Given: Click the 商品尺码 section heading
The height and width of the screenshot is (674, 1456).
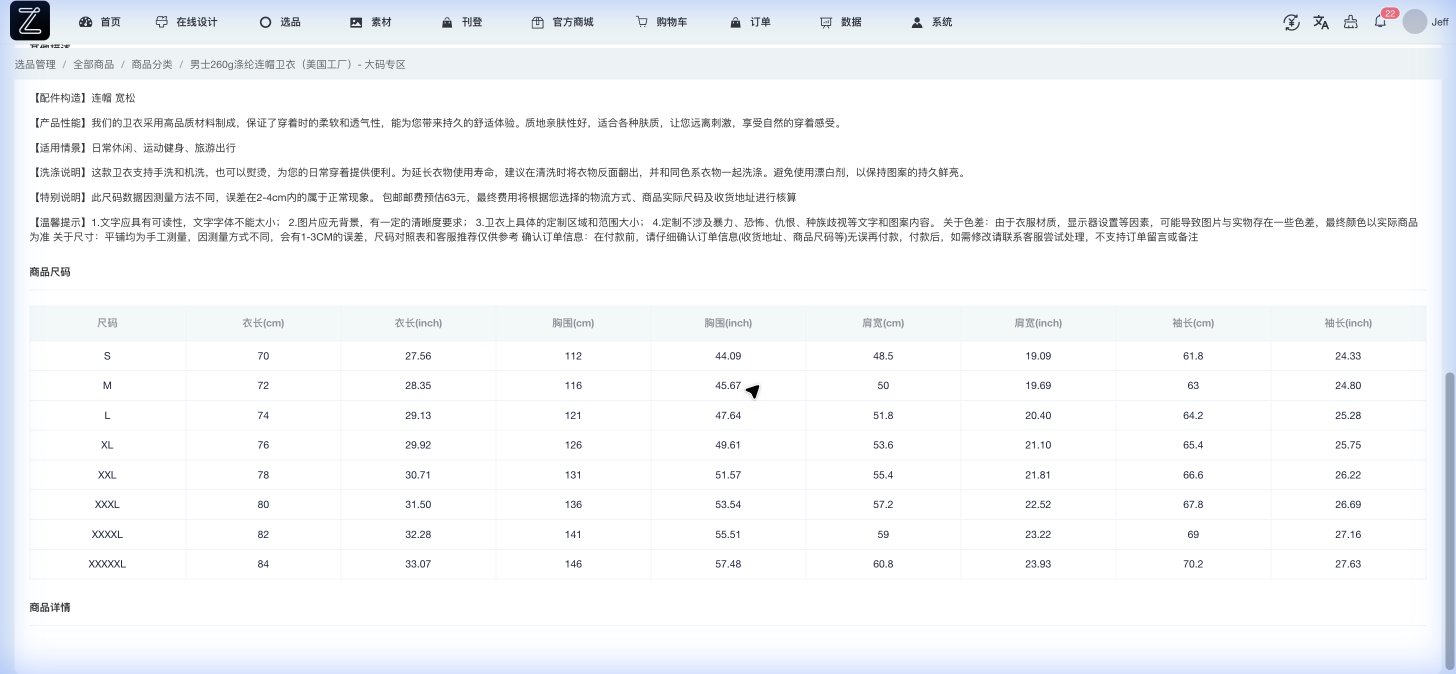Looking at the screenshot, I should (x=50, y=272).
